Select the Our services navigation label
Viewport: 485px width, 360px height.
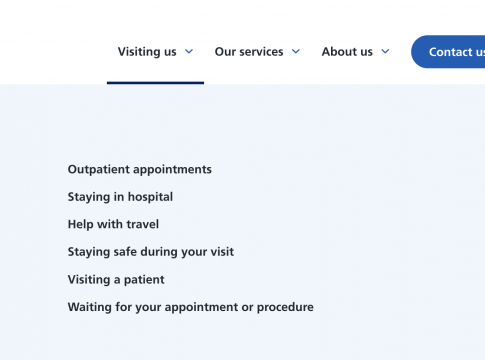click(x=249, y=52)
